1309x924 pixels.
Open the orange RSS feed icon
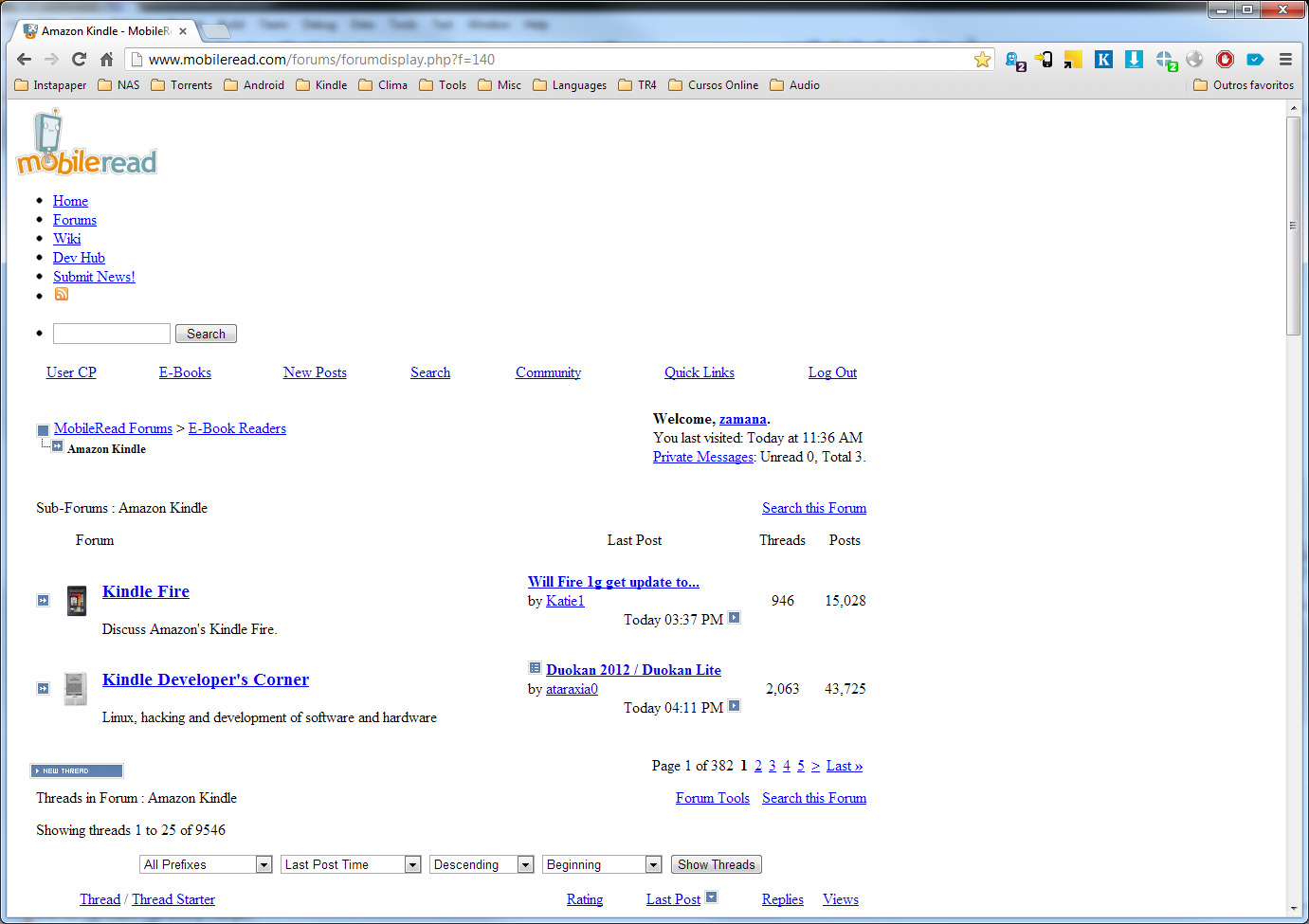pos(62,294)
